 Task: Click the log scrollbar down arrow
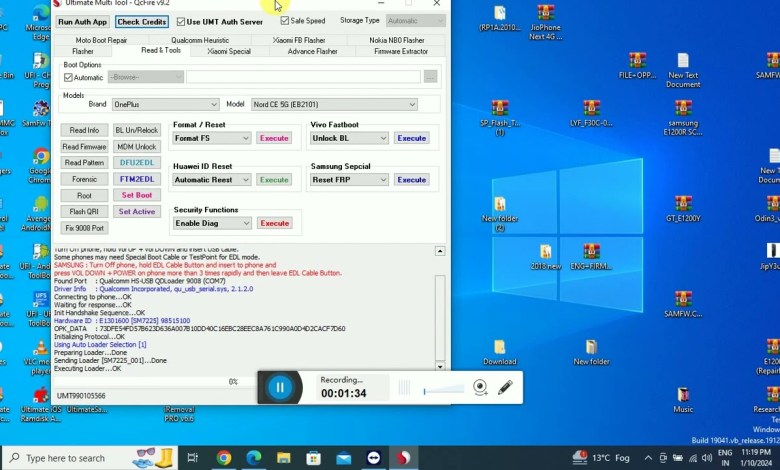(440, 367)
